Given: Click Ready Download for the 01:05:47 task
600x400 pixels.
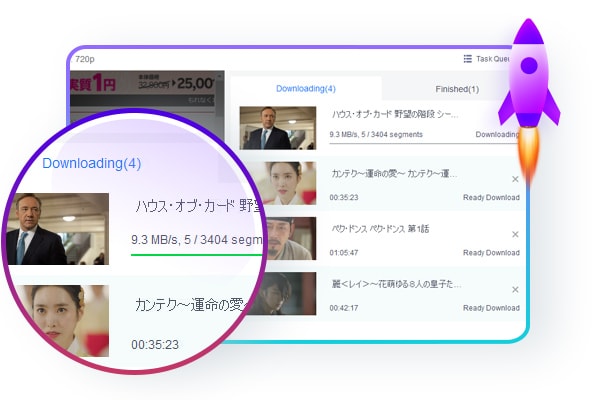Looking at the screenshot, I should (x=491, y=253).
